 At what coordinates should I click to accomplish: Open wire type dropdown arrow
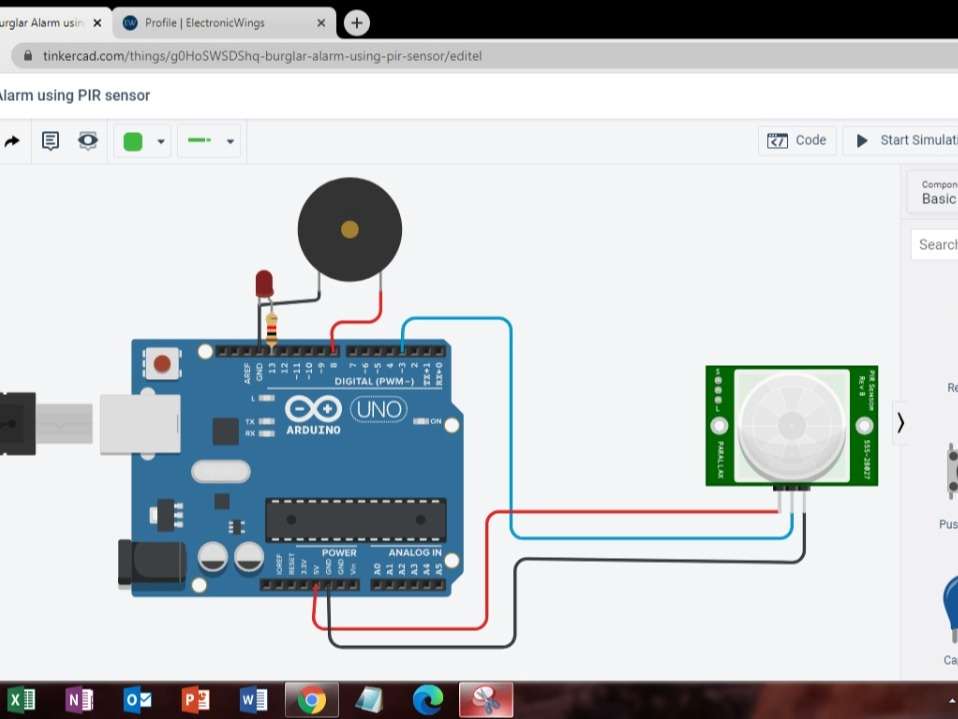click(230, 142)
